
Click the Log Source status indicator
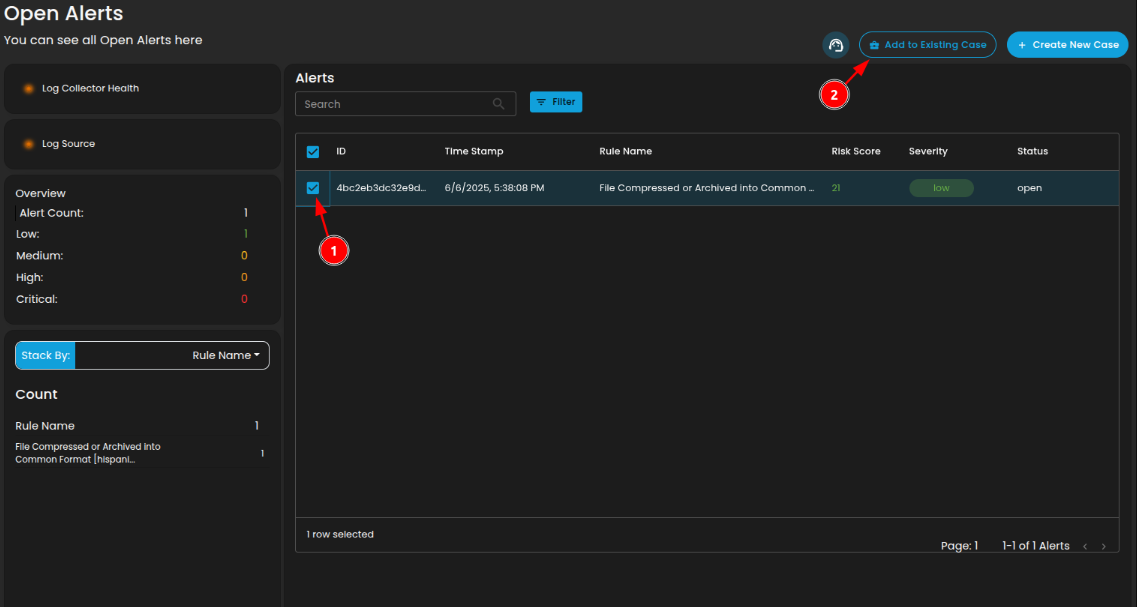click(29, 144)
